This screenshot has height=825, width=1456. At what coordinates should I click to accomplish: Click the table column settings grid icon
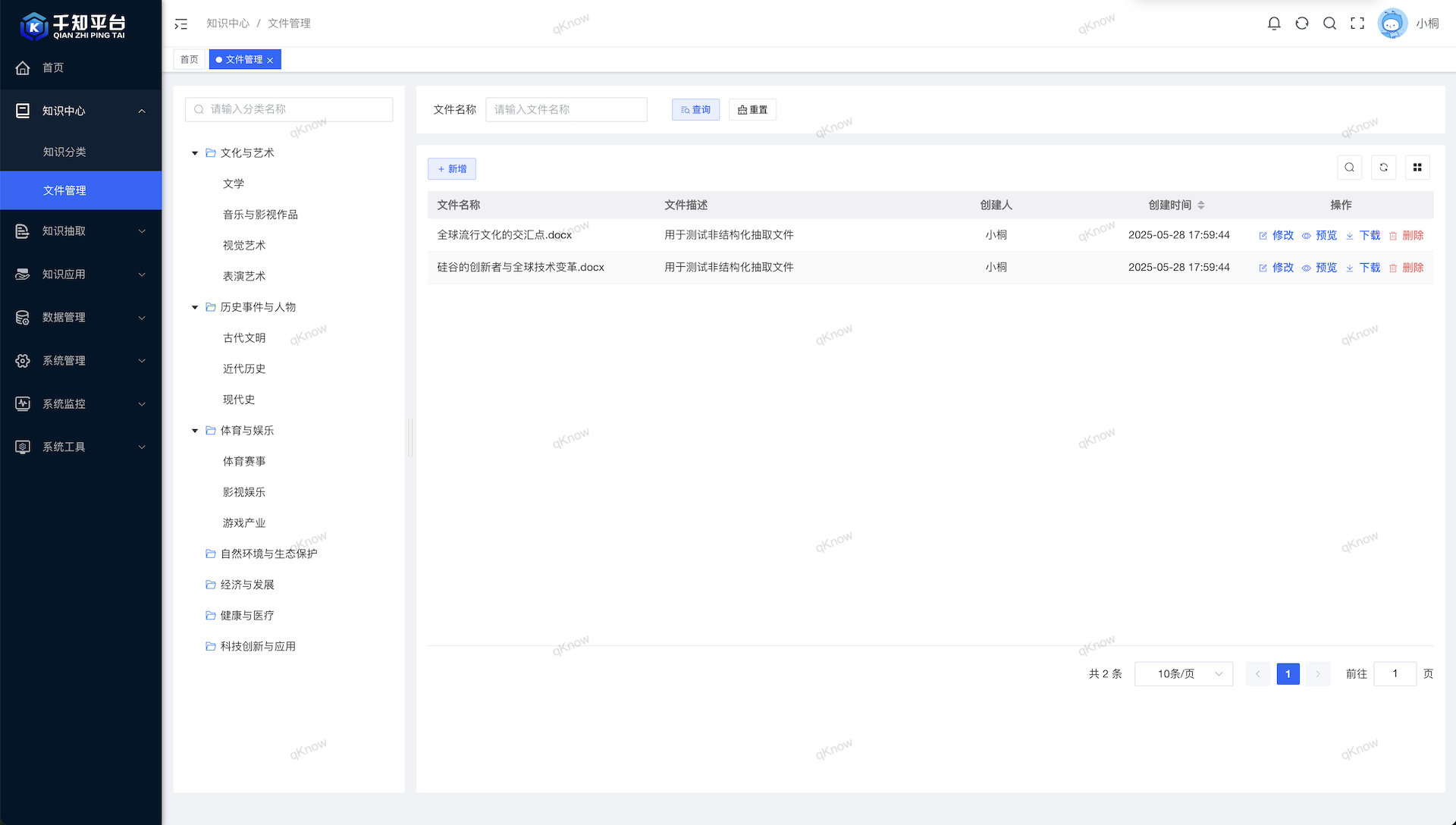click(1417, 168)
